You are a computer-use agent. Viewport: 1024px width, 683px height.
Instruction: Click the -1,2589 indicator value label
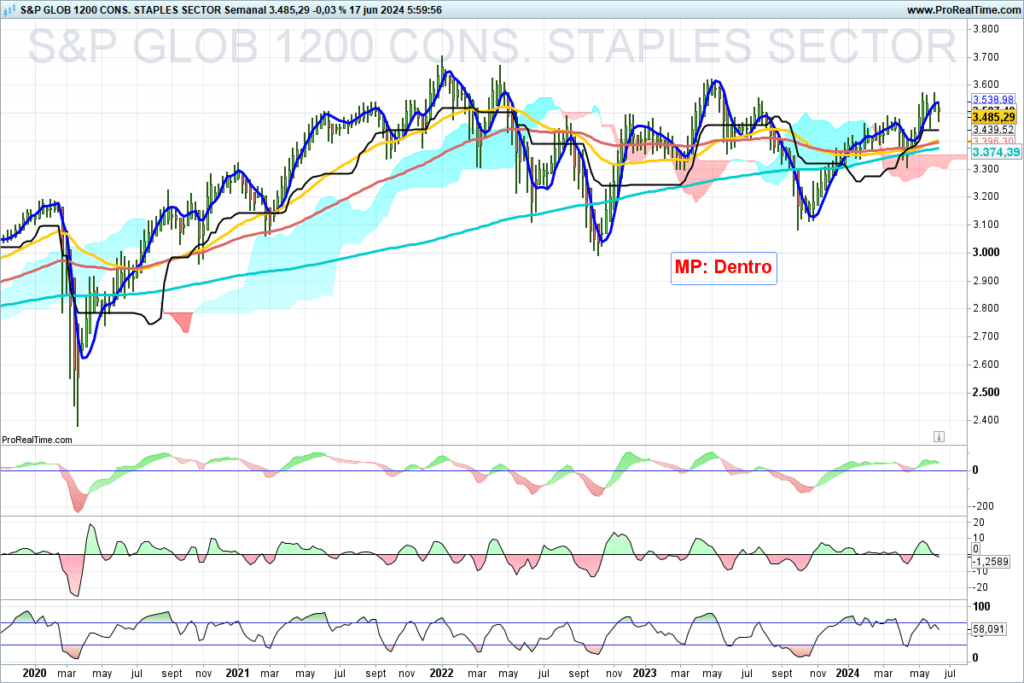(991, 562)
